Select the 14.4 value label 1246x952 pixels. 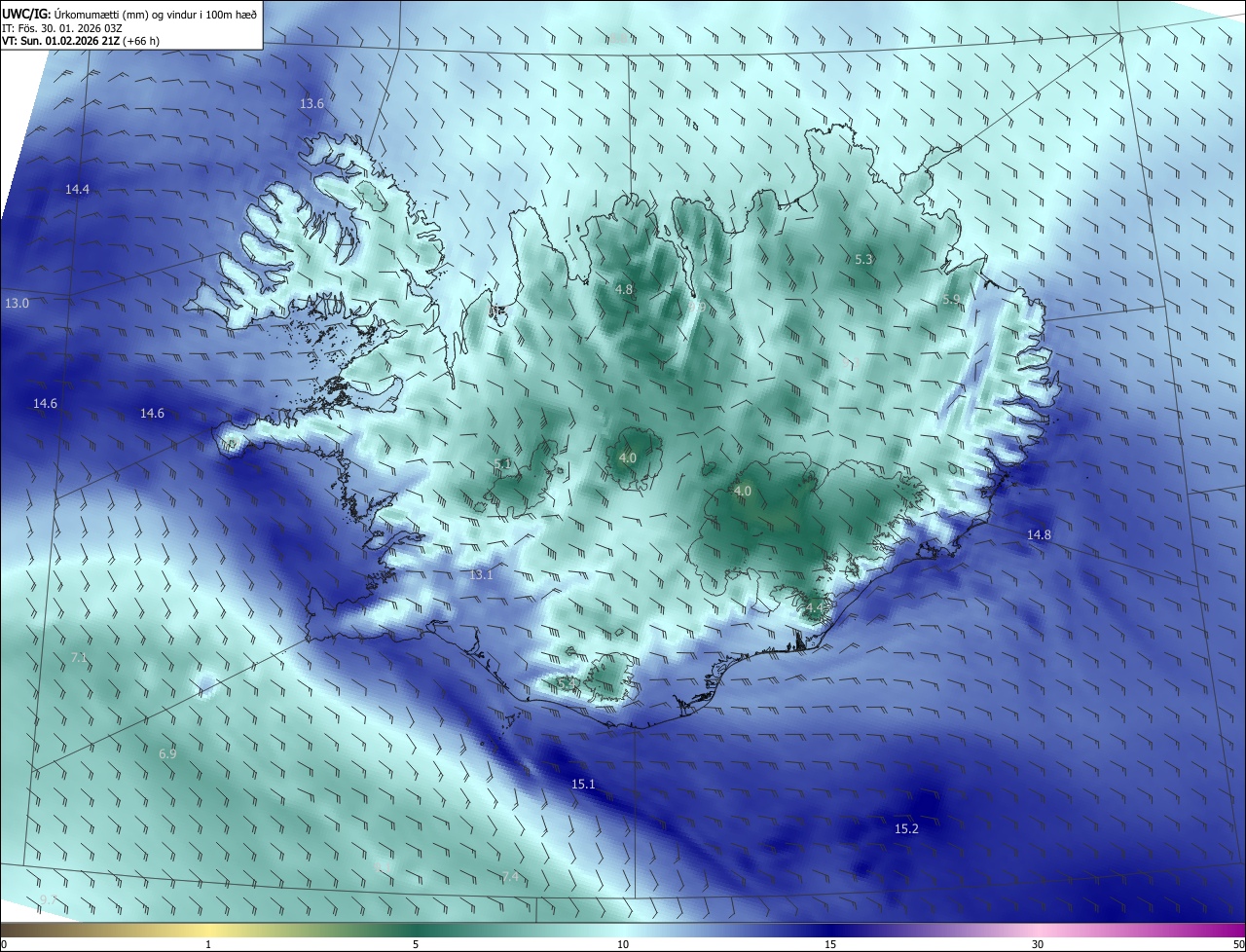(x=77, y=189)
